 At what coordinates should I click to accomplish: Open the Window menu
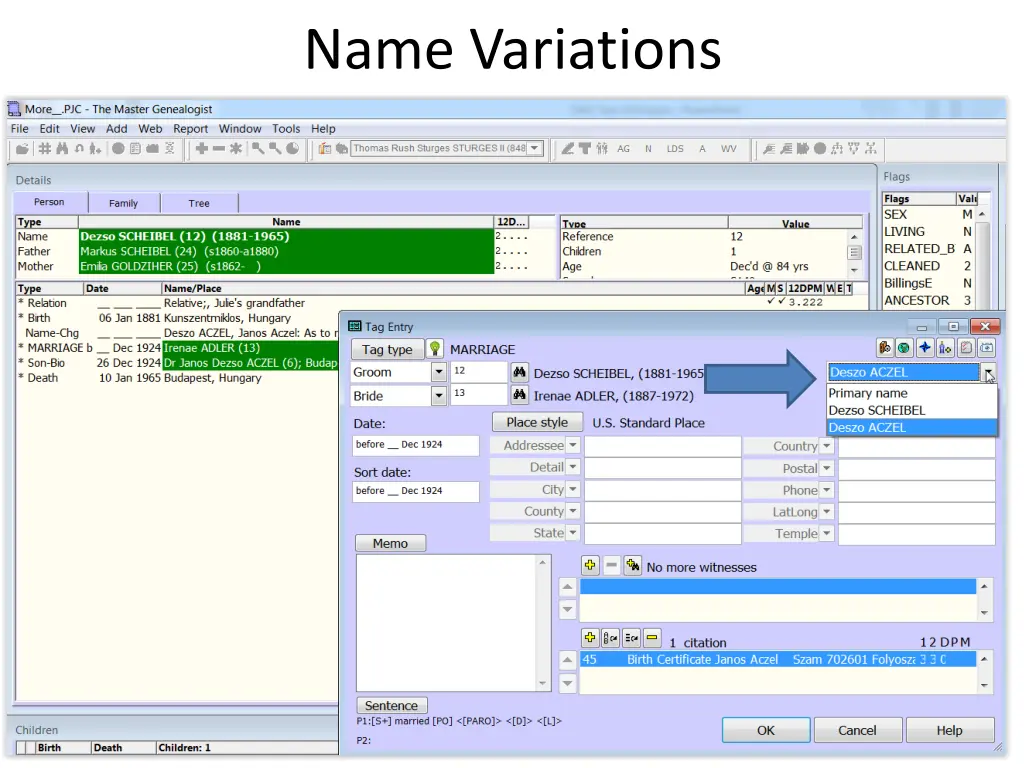click(x=240, y=129)
